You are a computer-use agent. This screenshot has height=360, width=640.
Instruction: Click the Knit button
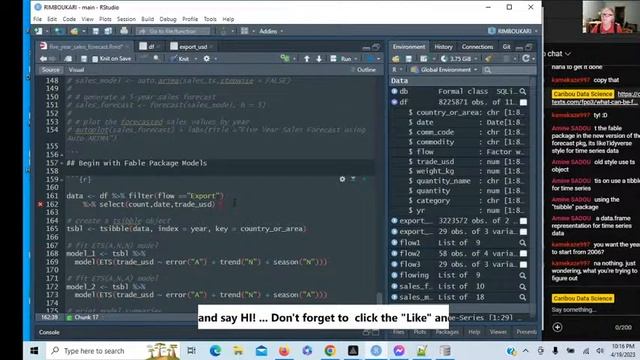pyautogui.click(x=180, y=59)
